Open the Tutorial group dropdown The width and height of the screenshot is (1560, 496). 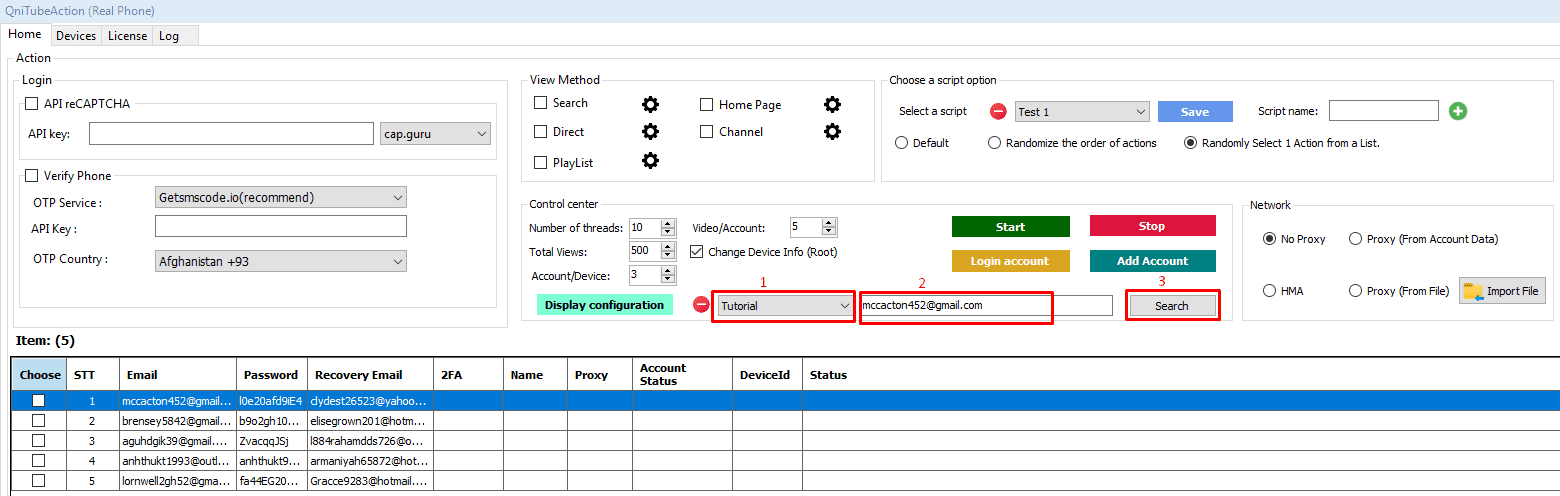785,306
